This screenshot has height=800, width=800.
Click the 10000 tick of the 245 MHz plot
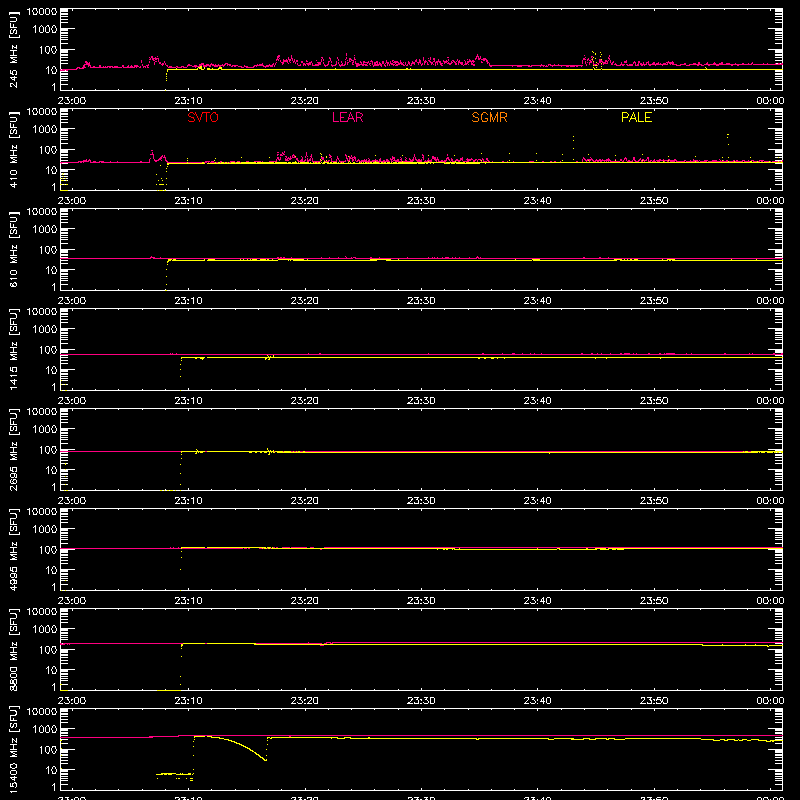click(x=42, y=12)
